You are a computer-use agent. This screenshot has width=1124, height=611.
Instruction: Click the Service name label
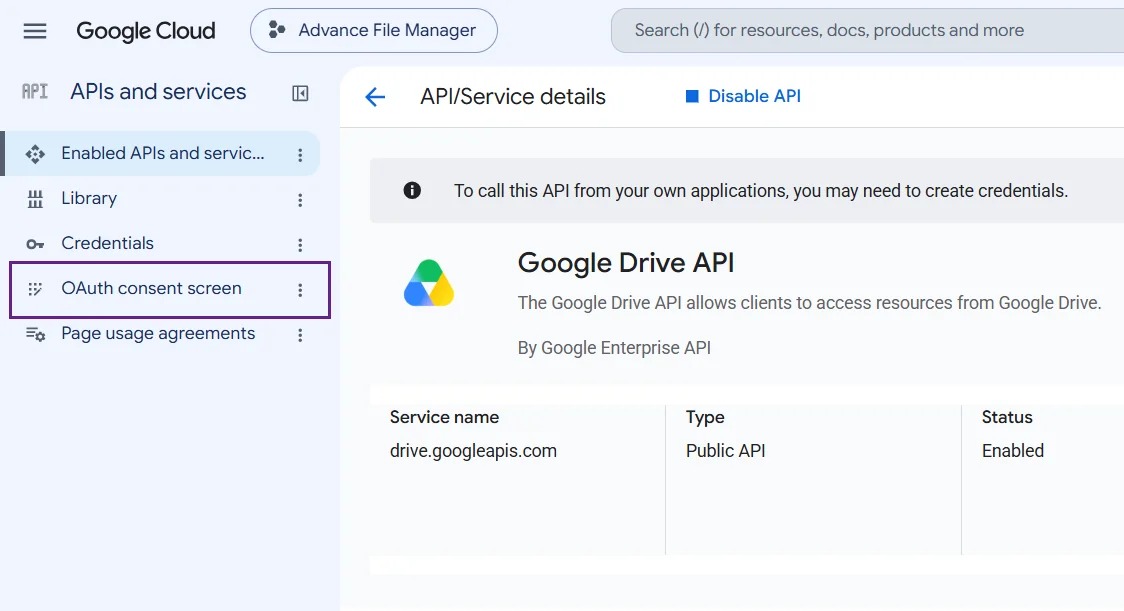(444, 417)
